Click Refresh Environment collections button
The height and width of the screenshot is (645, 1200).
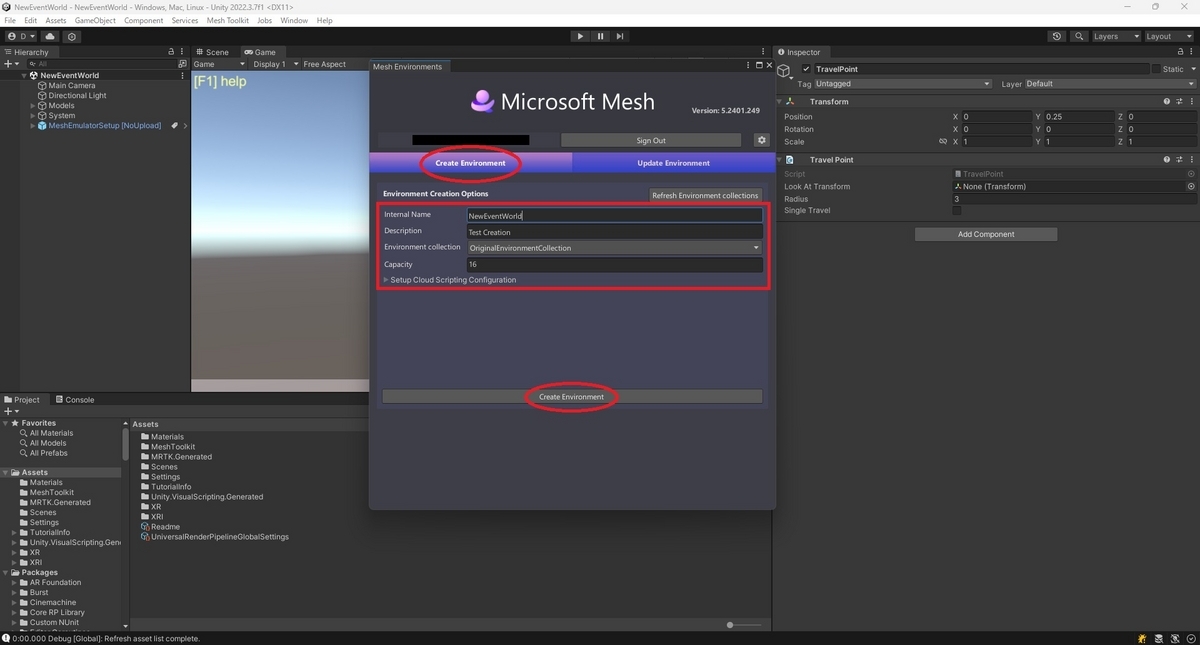706,195
